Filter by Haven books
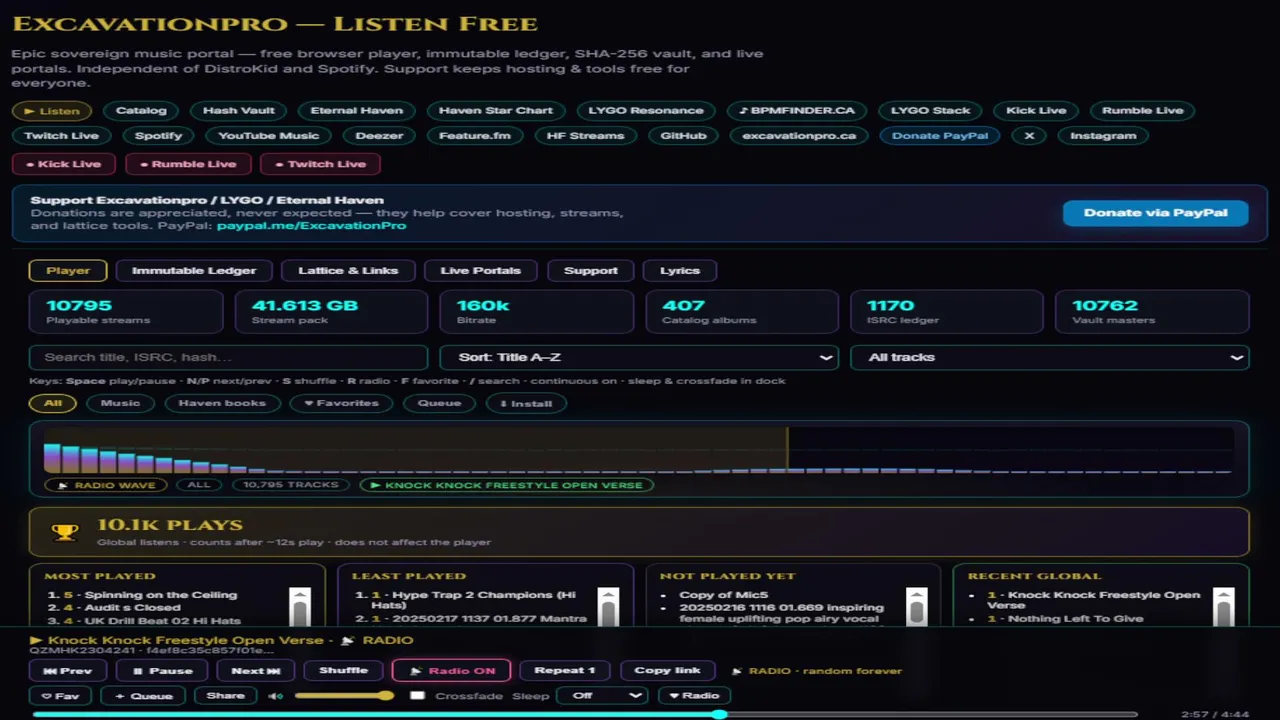Viewport: 1280px width, 720px height. point(222,403)
